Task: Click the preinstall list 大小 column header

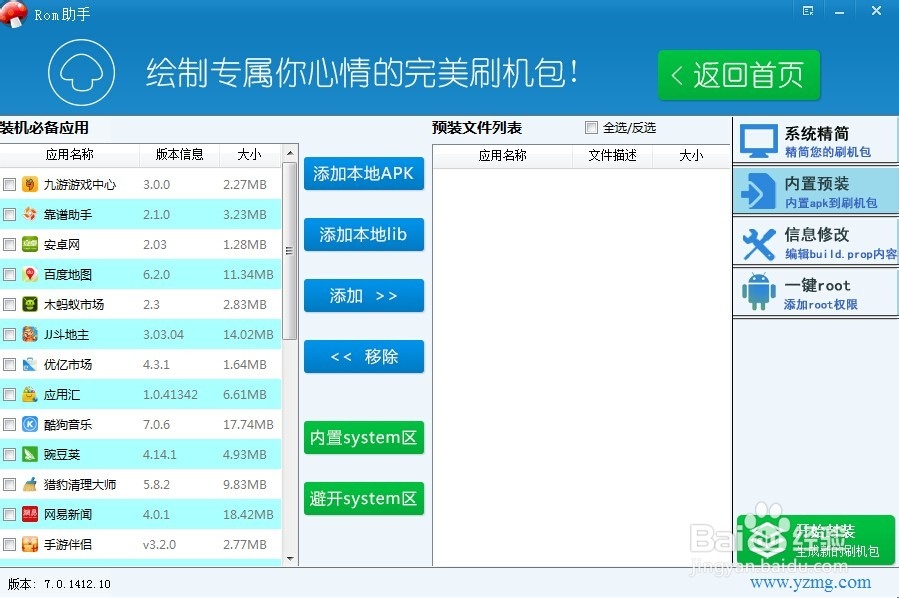Action: coord(690,156)
